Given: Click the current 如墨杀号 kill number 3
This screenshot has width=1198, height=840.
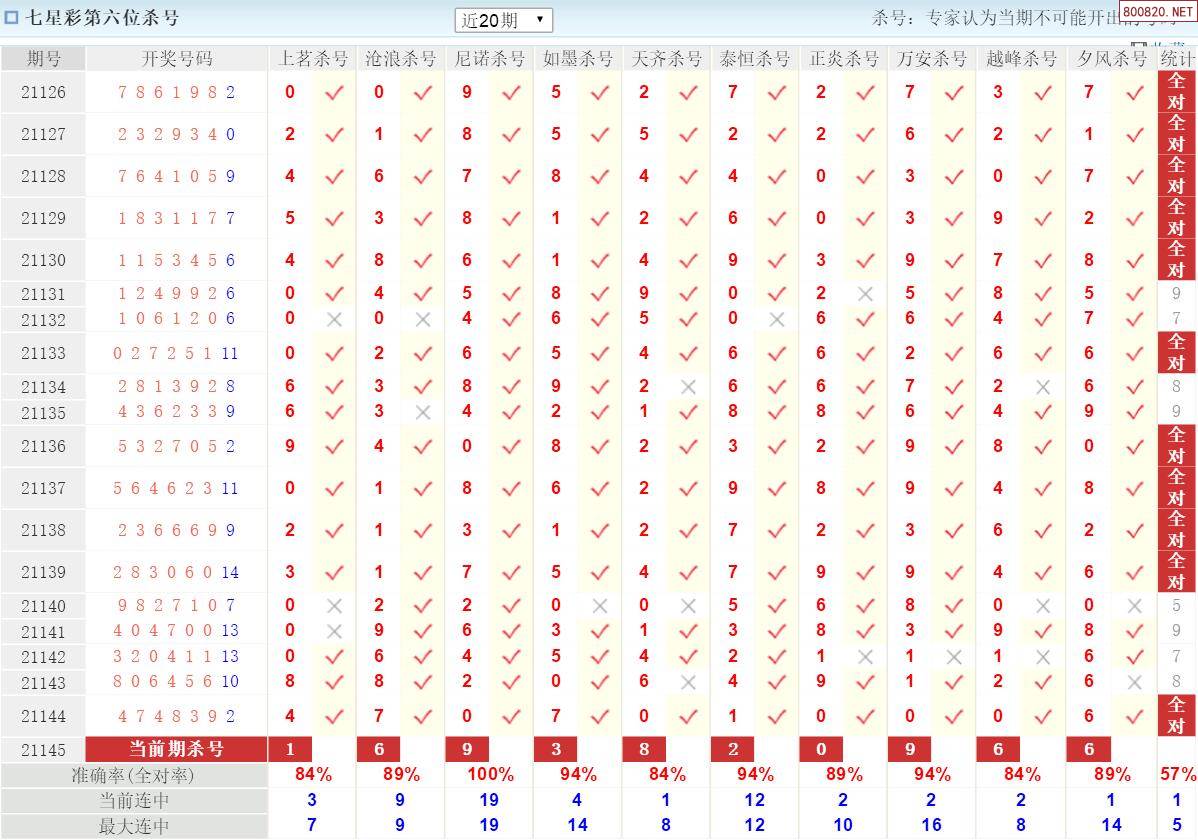Looking at the screenshot, I should coord(556,749).
